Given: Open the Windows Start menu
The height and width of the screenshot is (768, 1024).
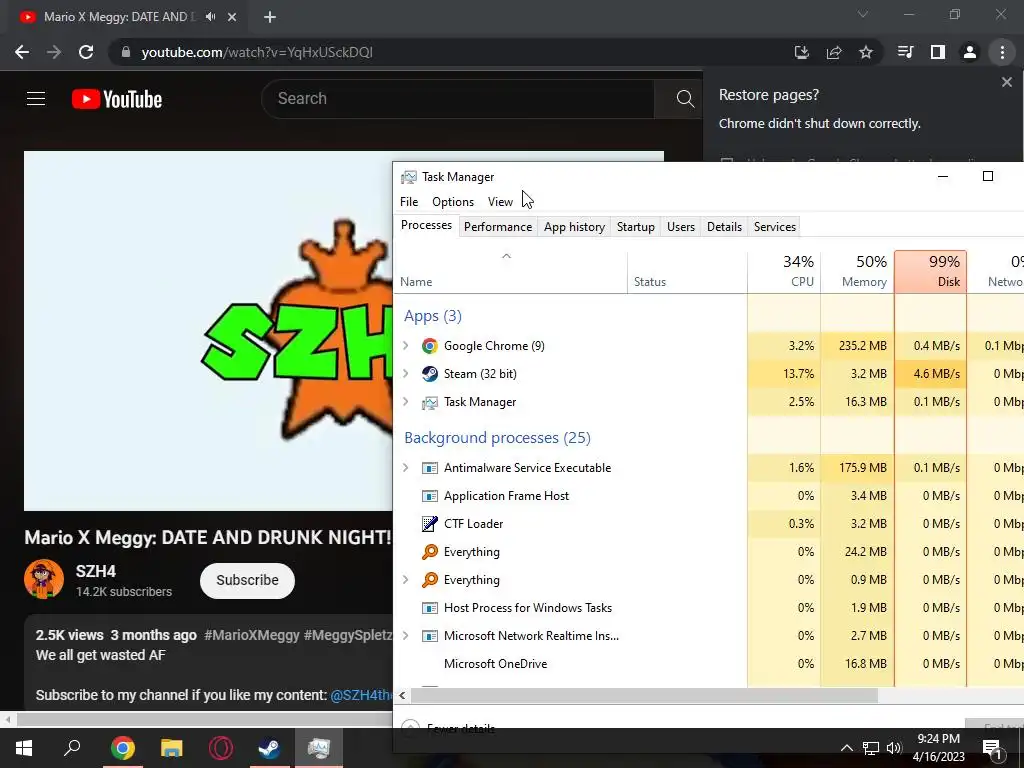Looking at the screenshot, I should (24, 748).
